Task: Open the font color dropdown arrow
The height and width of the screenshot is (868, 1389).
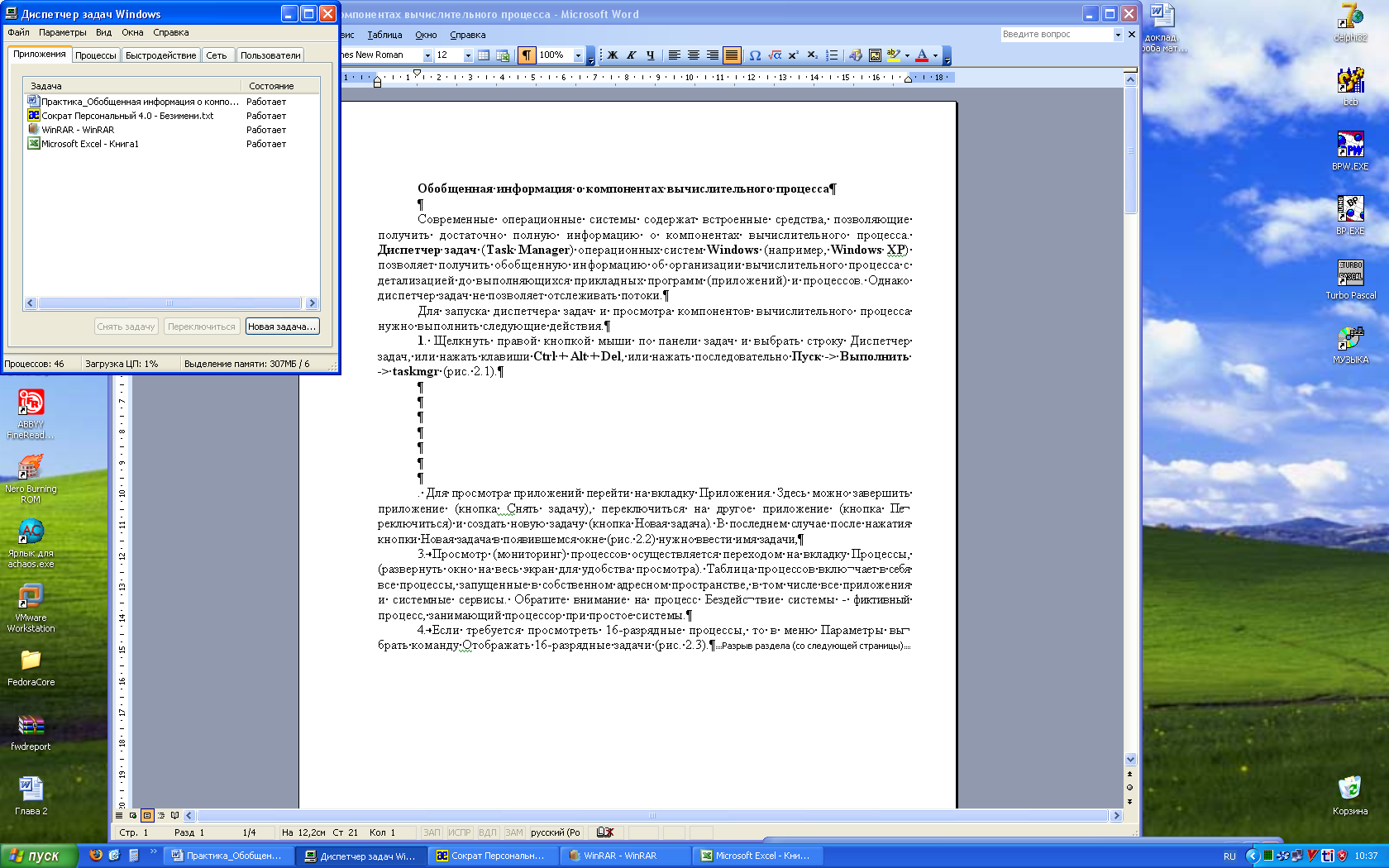Action: (x=935, y=55)
